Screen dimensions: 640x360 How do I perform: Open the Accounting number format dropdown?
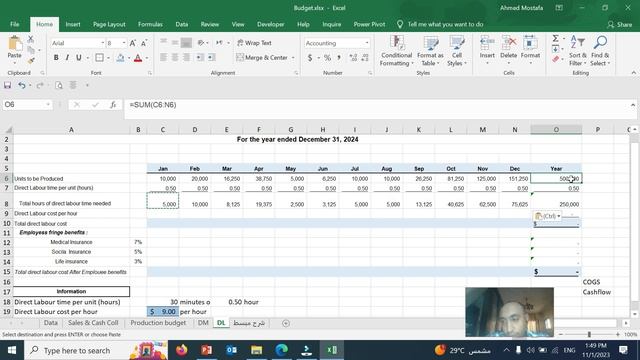[367, 43]
